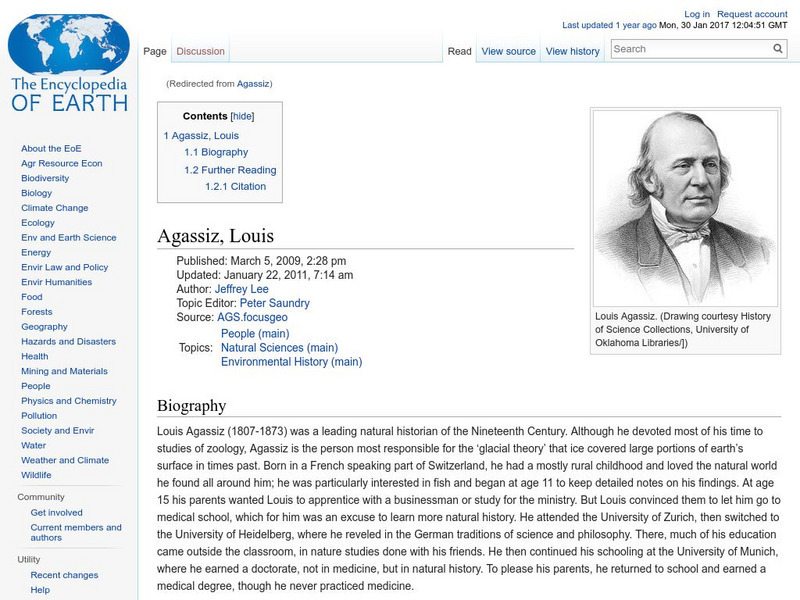Switch to the Discussion tab

(201, 52)
